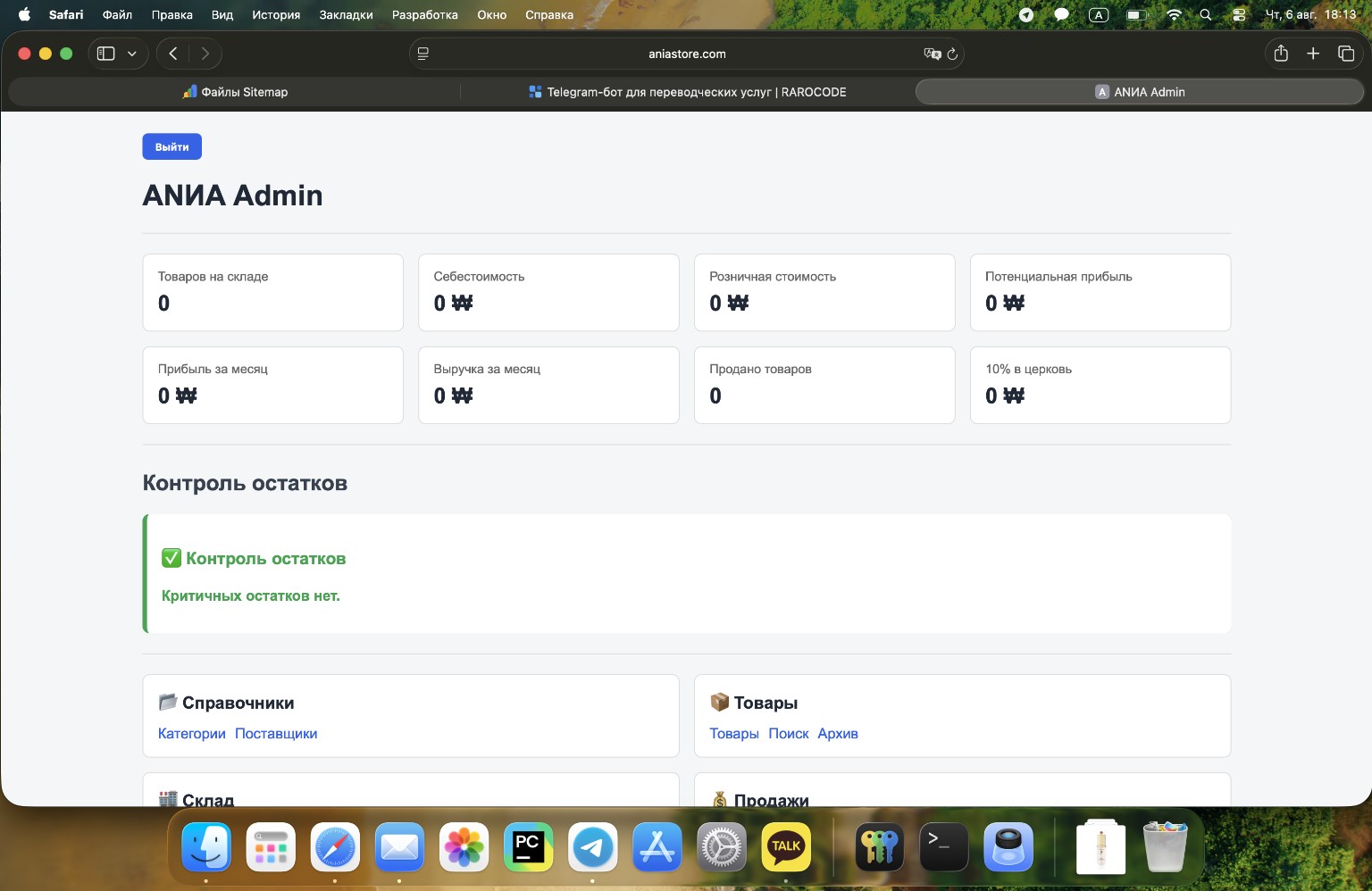Image resolution: width=1372 pixels, height=891 pixels.
Task: Open Telegram from the Dock
Action: 592,846
